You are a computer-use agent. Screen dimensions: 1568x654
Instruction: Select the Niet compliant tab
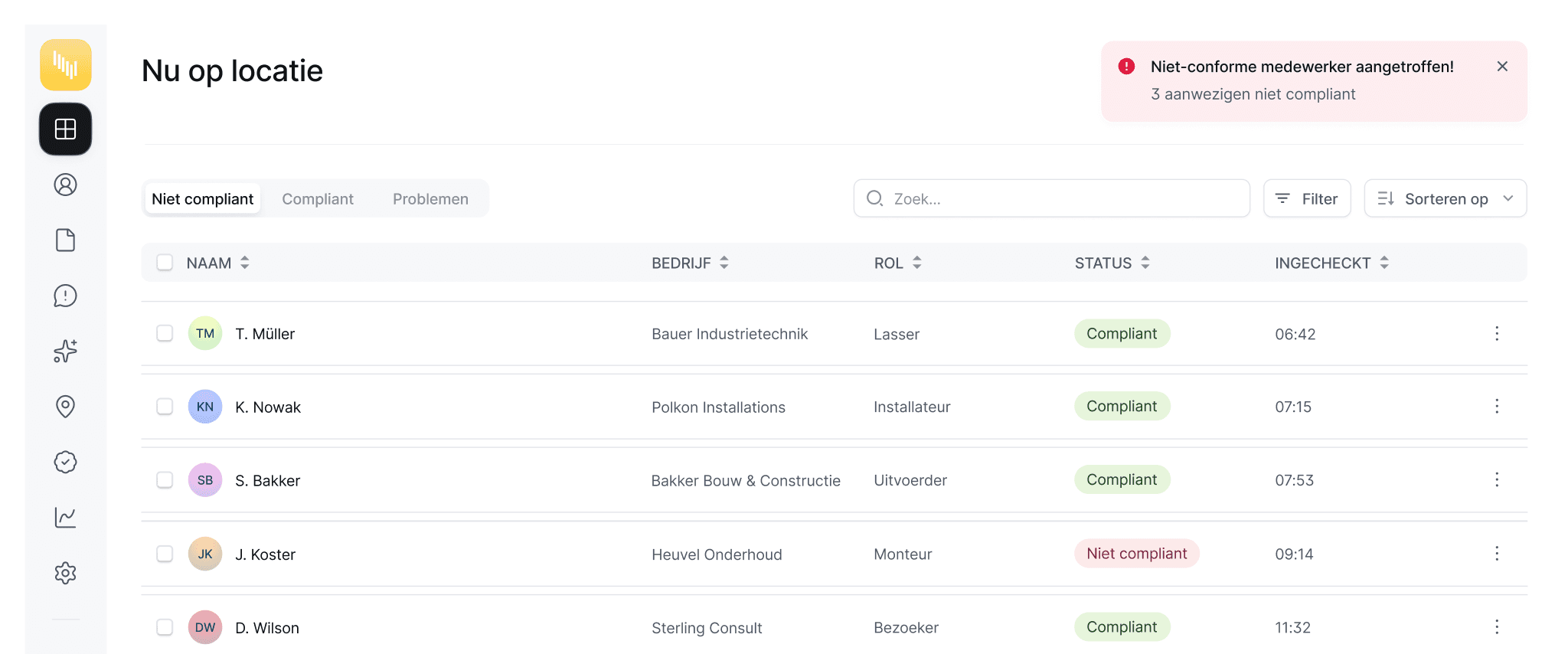202,198
